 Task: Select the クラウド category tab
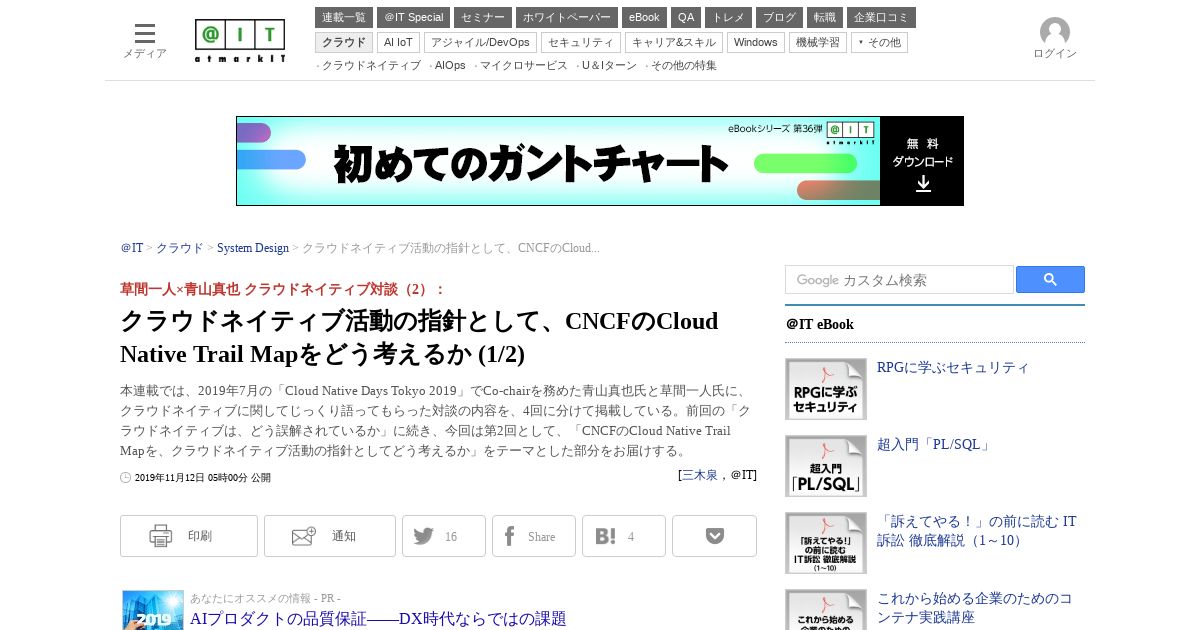[344, 43]
